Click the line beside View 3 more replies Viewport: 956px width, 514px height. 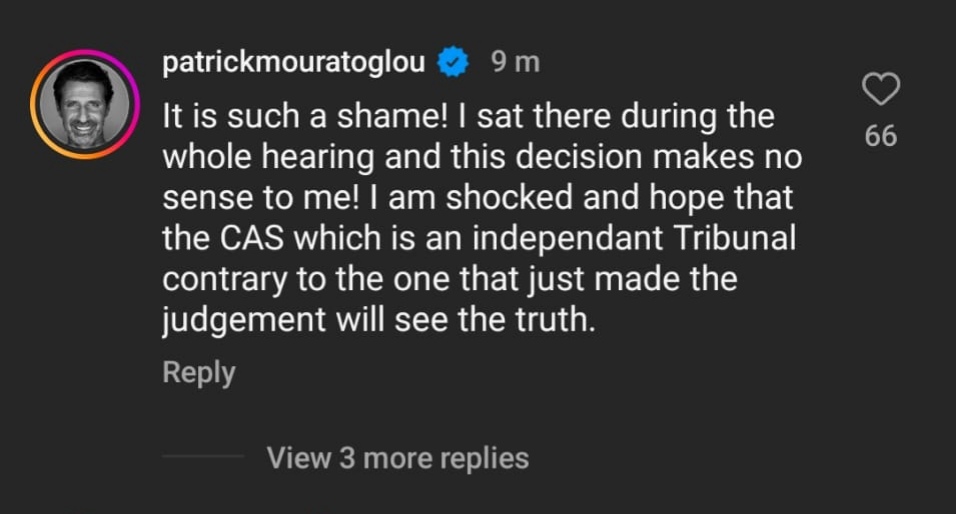[203, 458]
